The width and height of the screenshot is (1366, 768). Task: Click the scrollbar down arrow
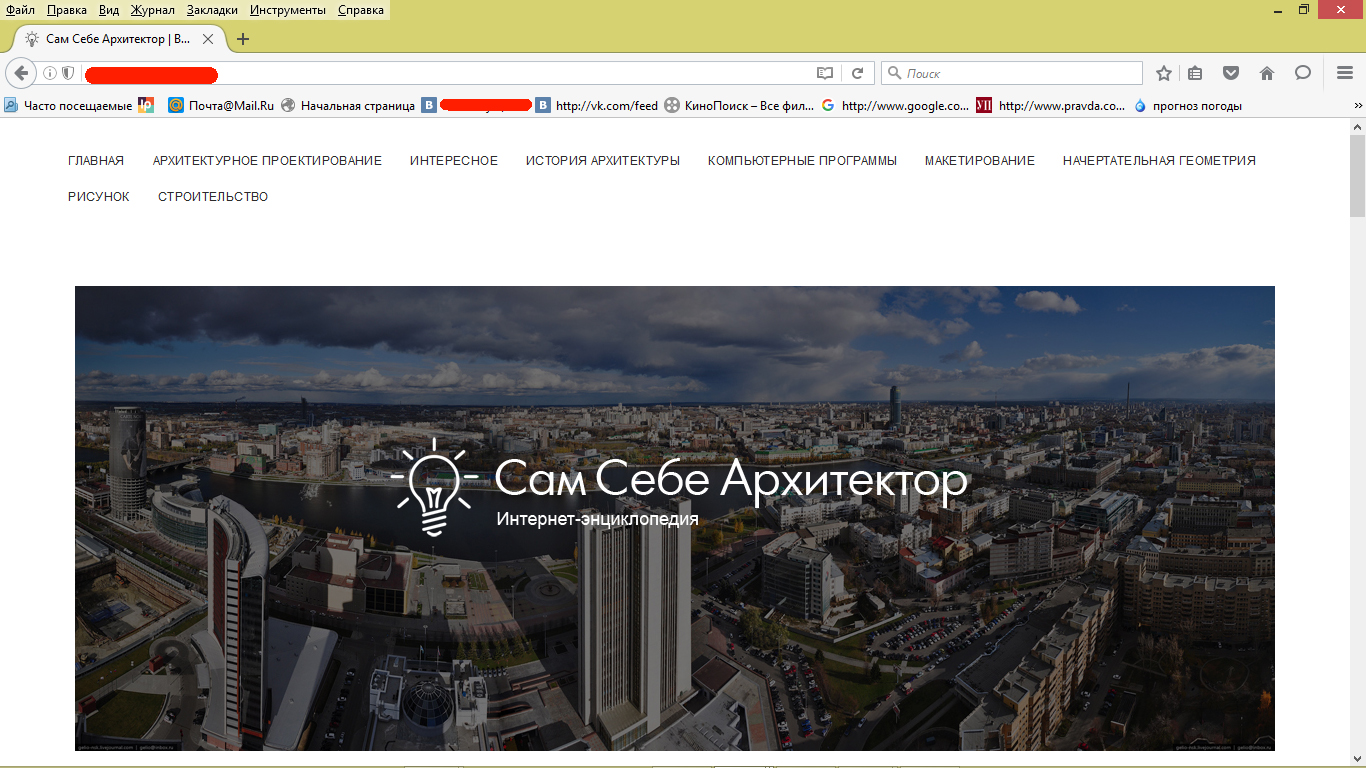coord(1357,760)
